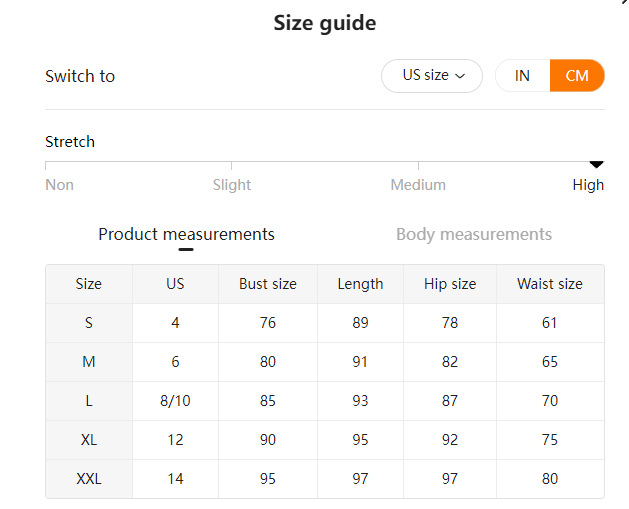Select the CM unit toggle
Viewport: 629px width, 509px height.
[x=577, y=76]
